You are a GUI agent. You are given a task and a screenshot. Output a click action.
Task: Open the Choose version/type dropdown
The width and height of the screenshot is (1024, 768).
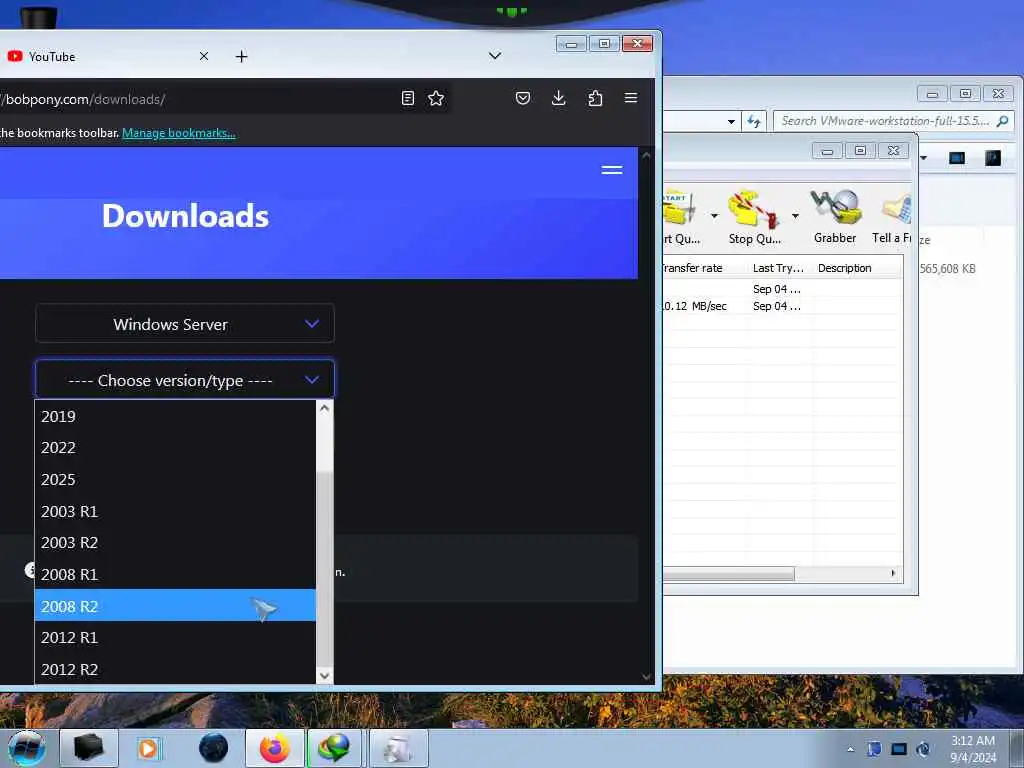click(185, 379)
